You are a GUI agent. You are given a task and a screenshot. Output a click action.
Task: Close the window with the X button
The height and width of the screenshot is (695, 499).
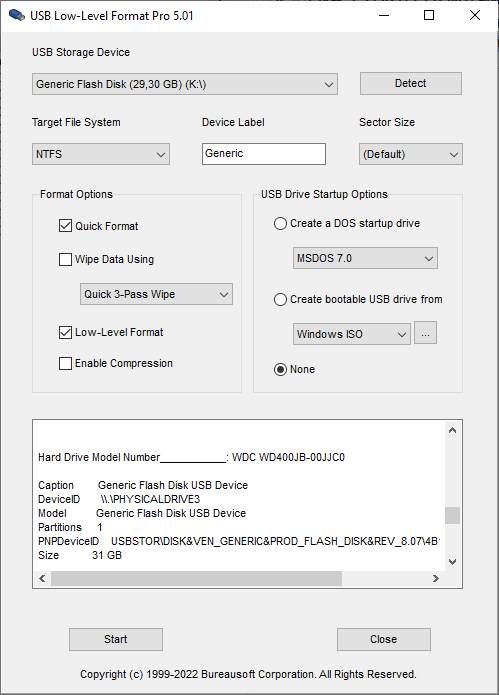pos(475,16)
